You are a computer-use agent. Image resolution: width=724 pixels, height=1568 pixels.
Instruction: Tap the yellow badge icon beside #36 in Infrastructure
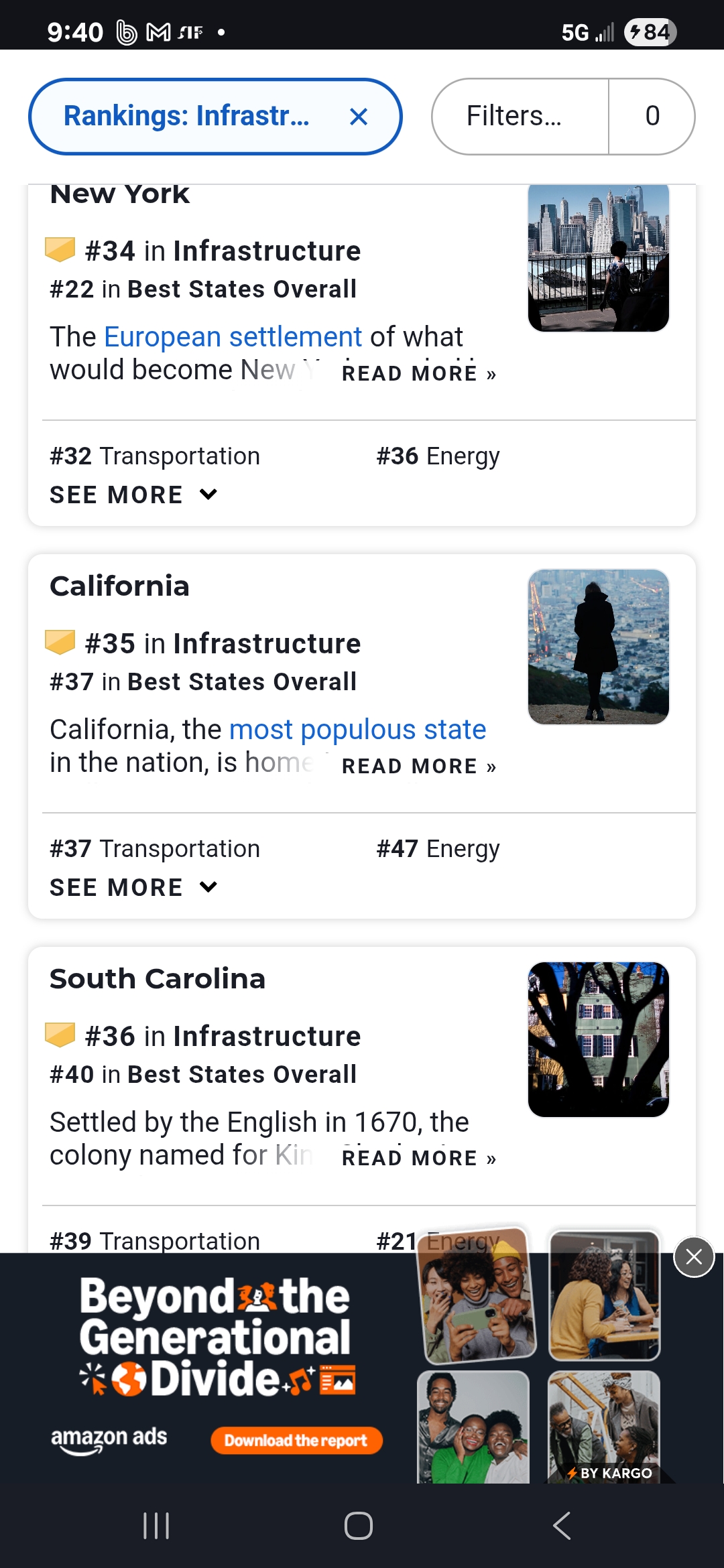pyautogui.click(x=60, y=1035)
